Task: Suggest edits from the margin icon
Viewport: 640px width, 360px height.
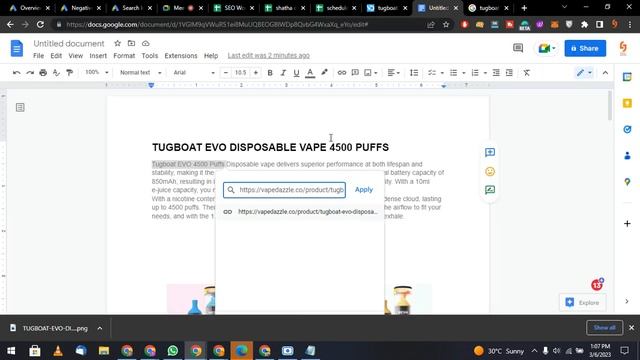Action: click(x=490, y=190)
